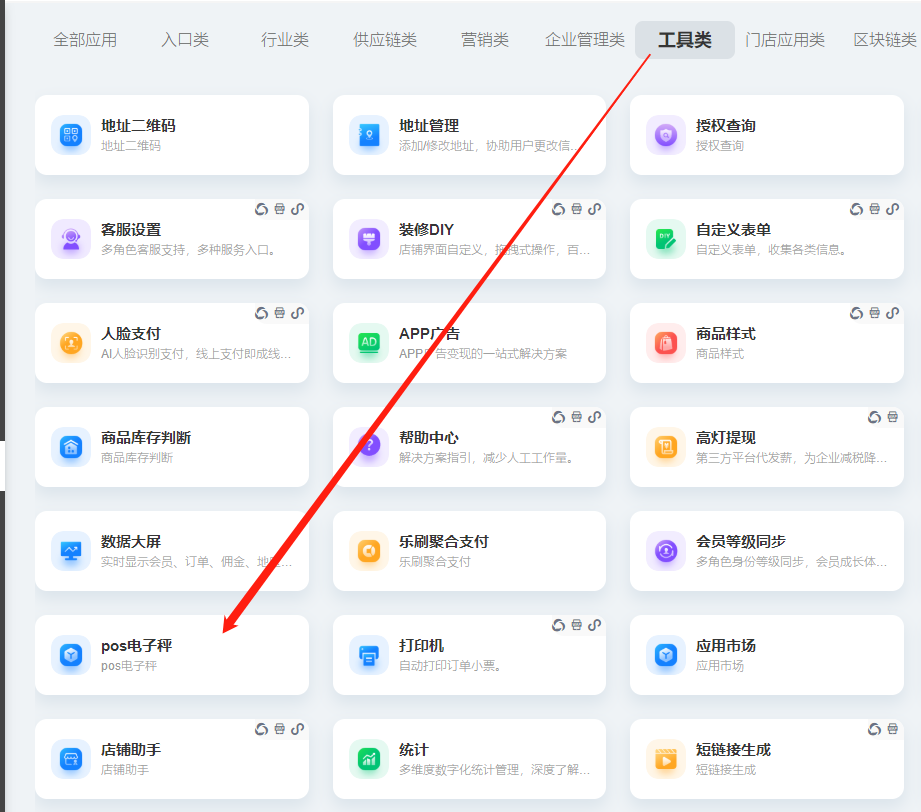Click the swirl badge on 店铺助手 card
Screen dimensions: 921x812
pos(261,729)
